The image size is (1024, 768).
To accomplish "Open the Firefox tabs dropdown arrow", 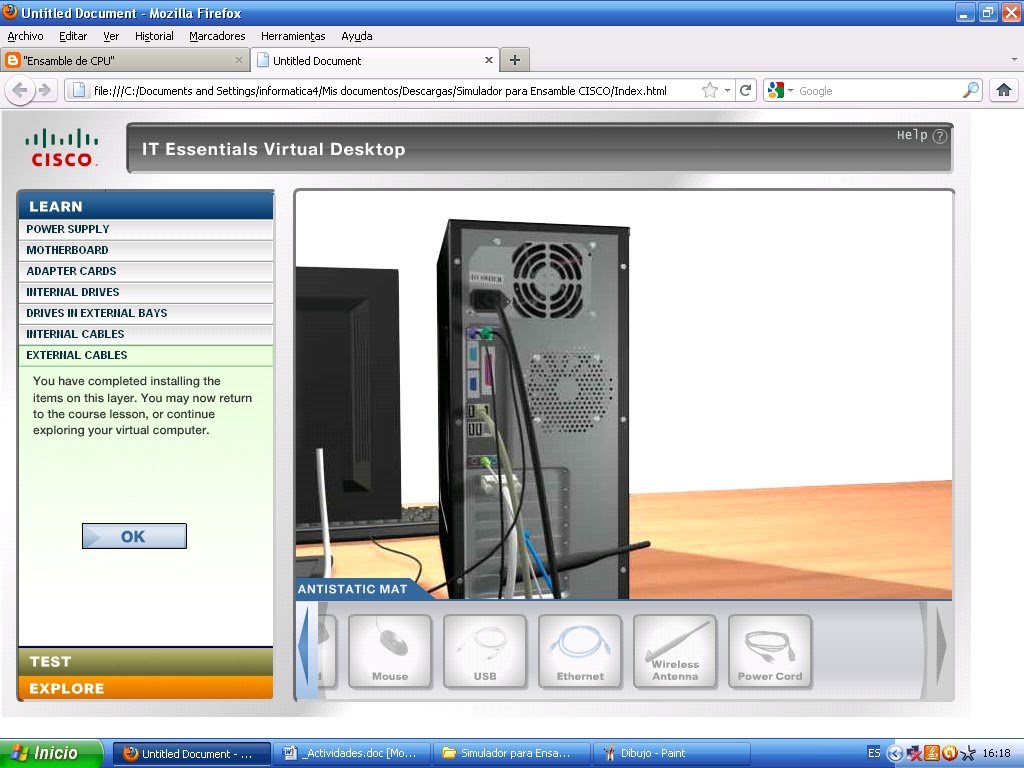I will click(x=1014, y=60).
